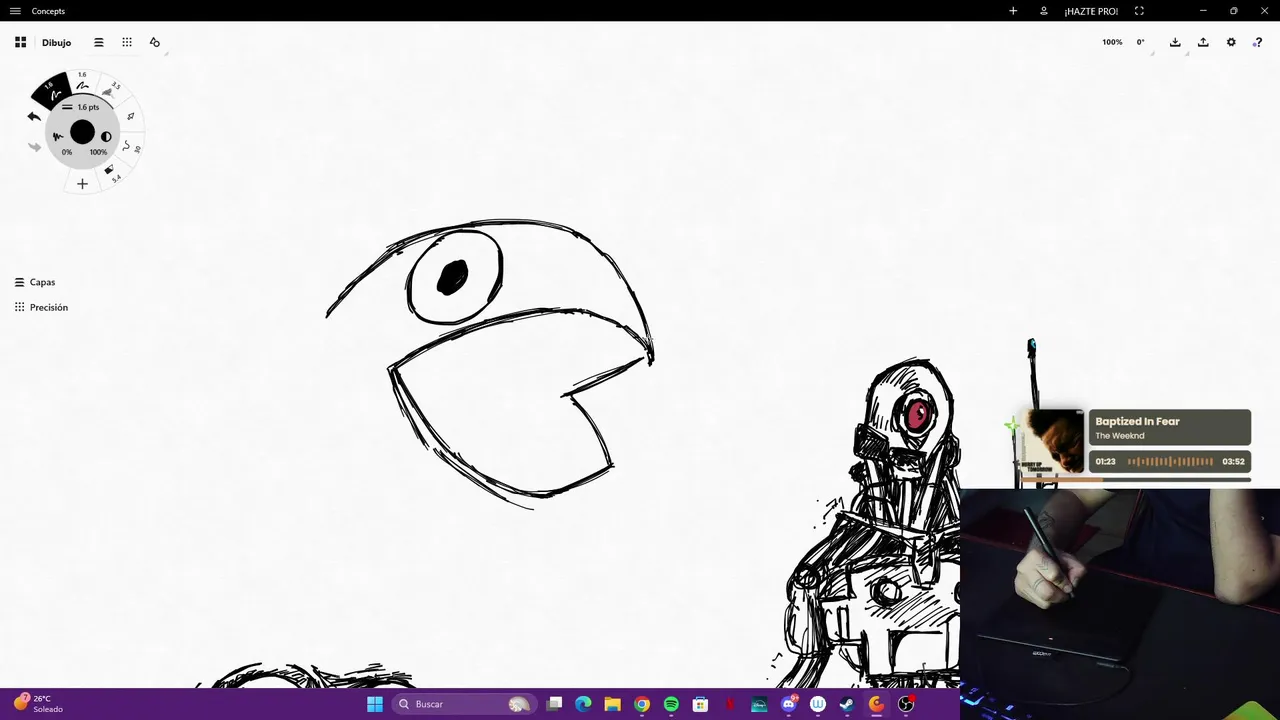The width and height of the screenshot is (1280, 720).
Task: Select the active black 1.6 pen tool
Action: click(52, 92)
